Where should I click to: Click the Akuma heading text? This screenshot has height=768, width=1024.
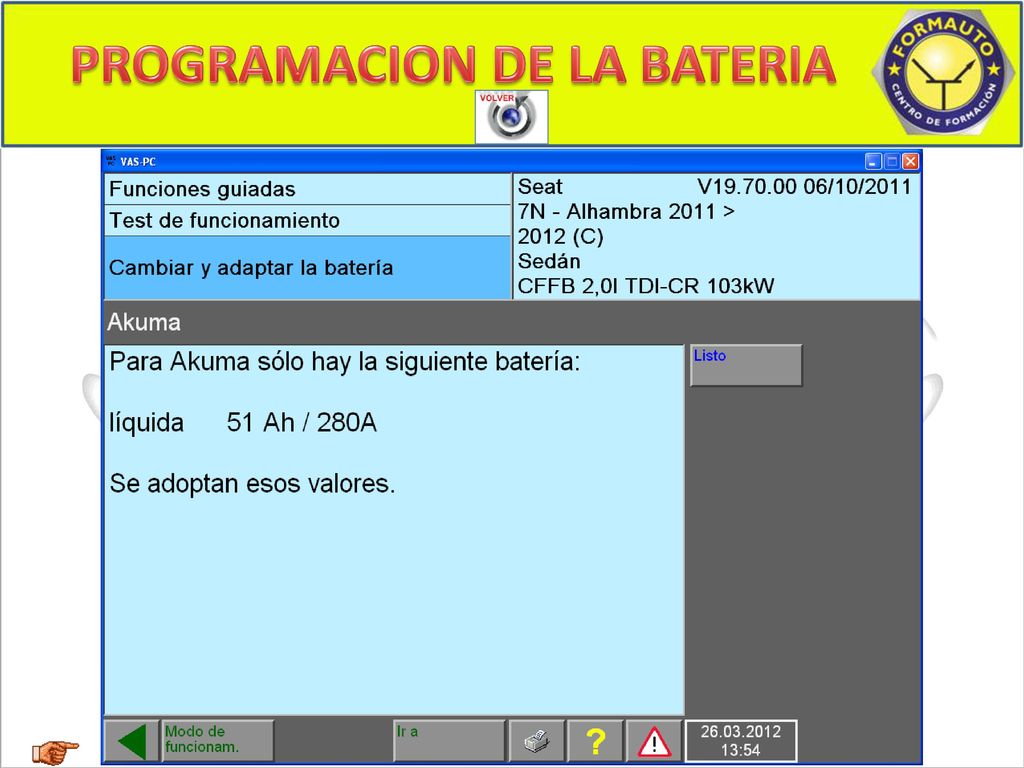[144, 323]
